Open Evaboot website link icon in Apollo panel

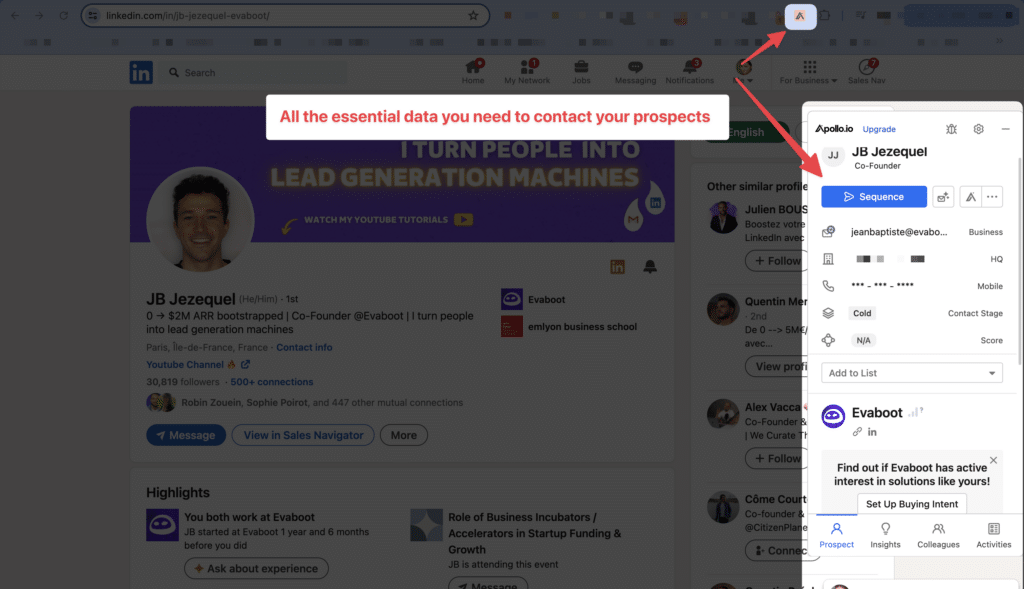point(857,432)
